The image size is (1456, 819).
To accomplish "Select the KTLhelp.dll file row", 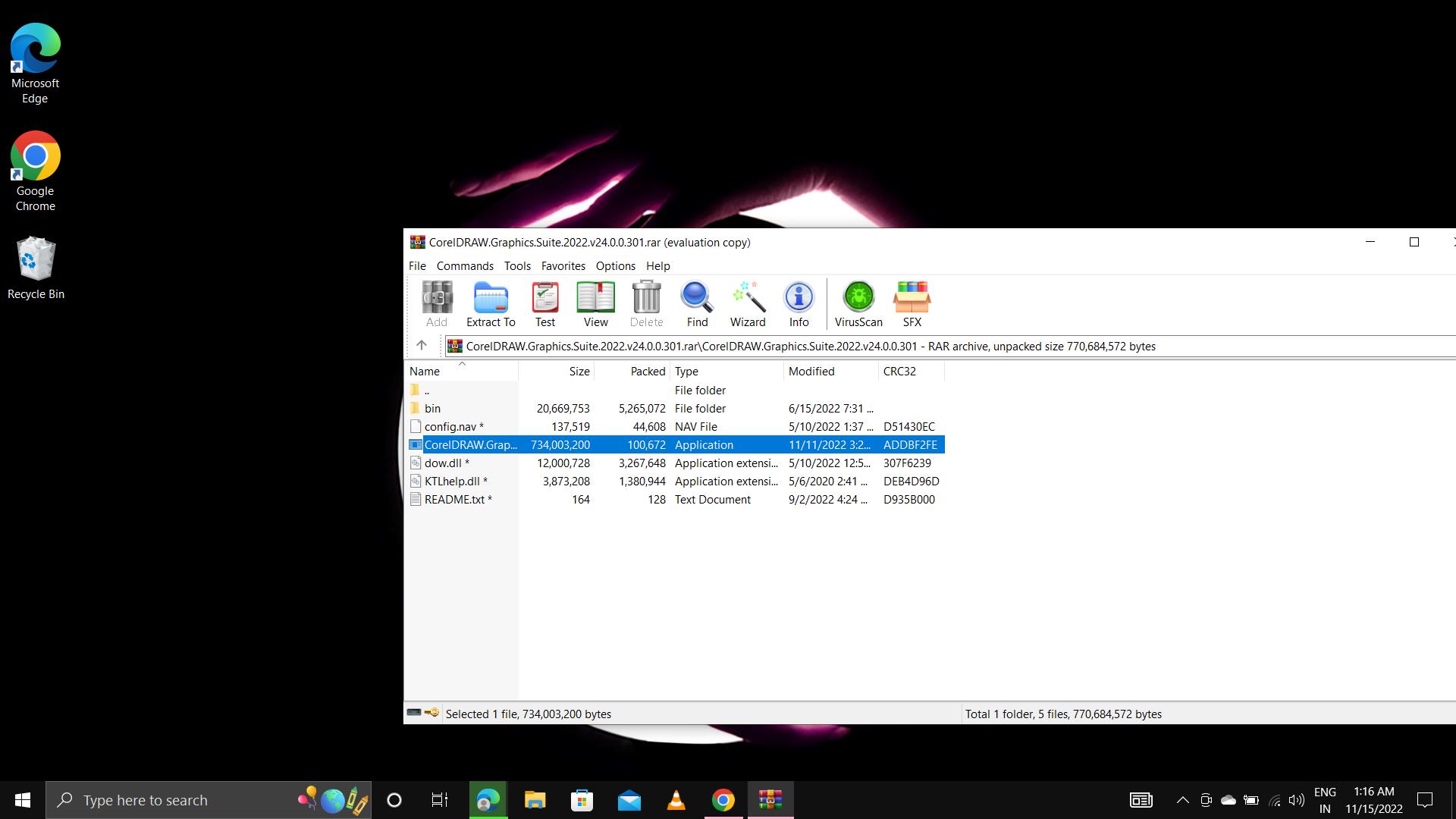I will coord(451,482).
